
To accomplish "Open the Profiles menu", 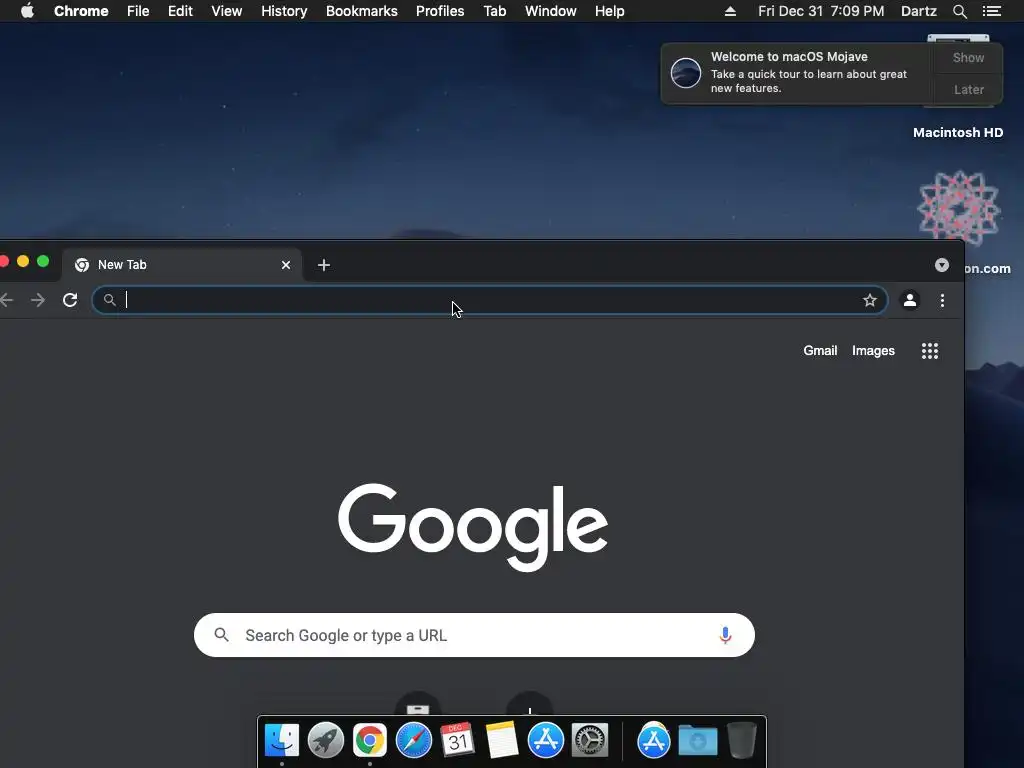I will pyautogui.click(x=440, y=11).
